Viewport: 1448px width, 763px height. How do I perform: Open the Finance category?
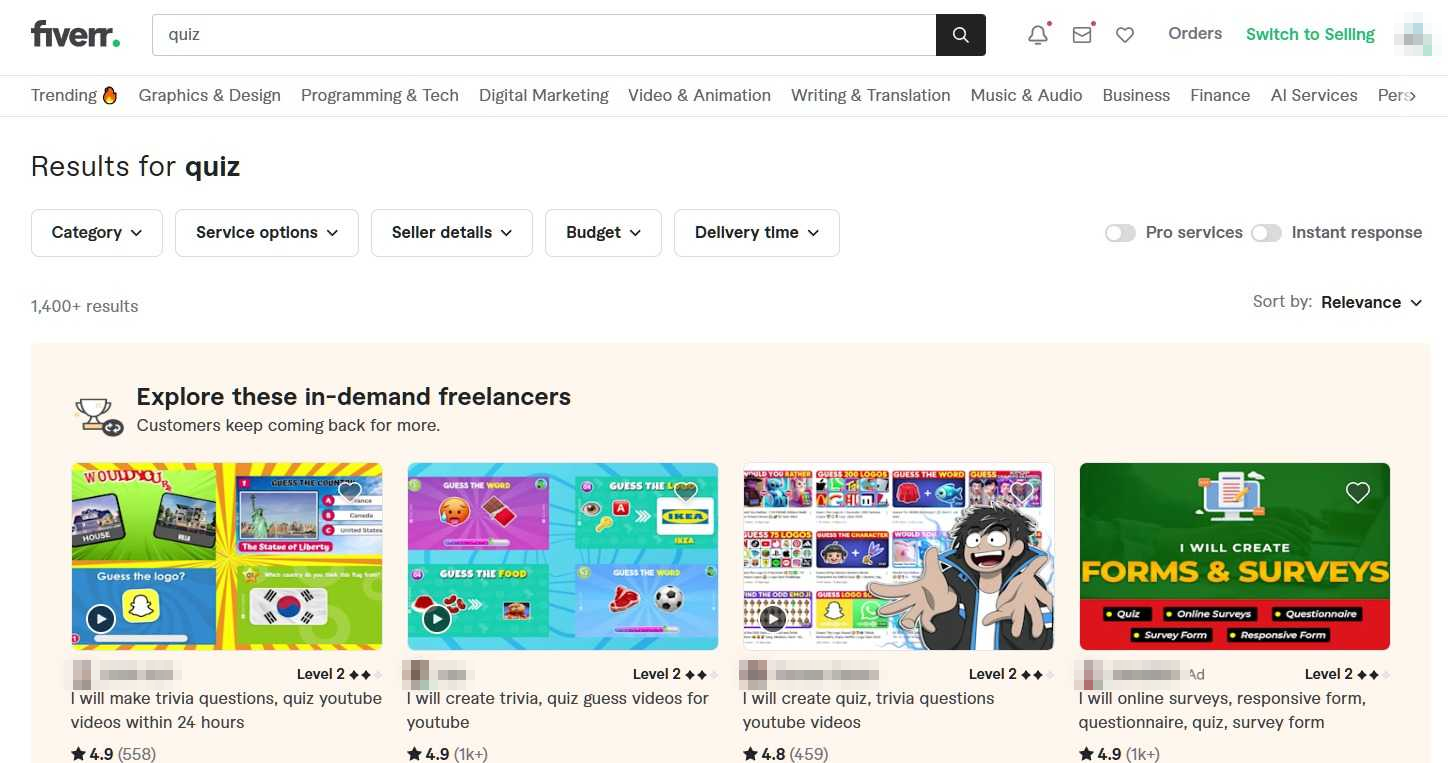click(1220, 96)
